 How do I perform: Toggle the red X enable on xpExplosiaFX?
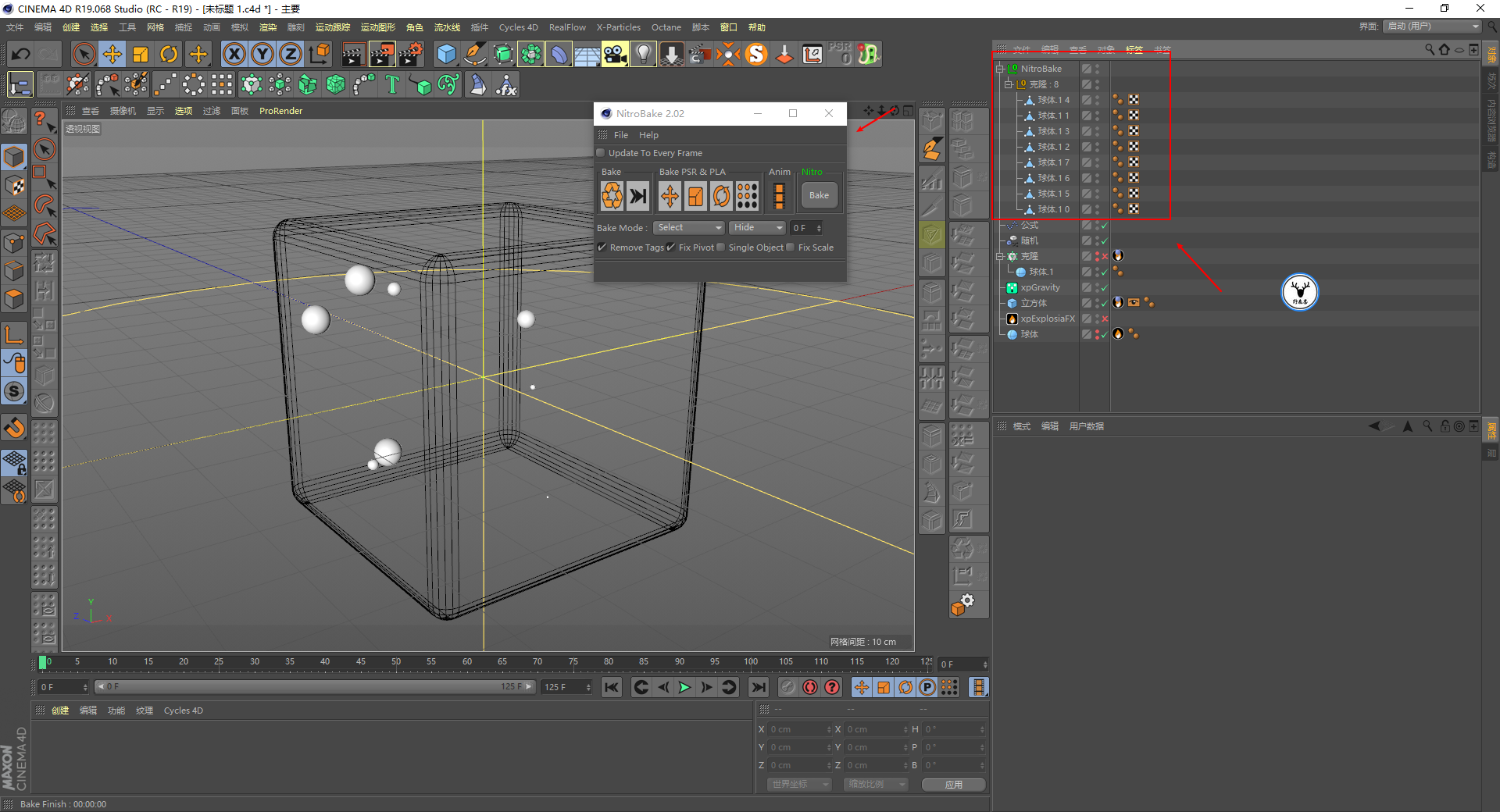pyautogui.click(x=1105, y=319)
